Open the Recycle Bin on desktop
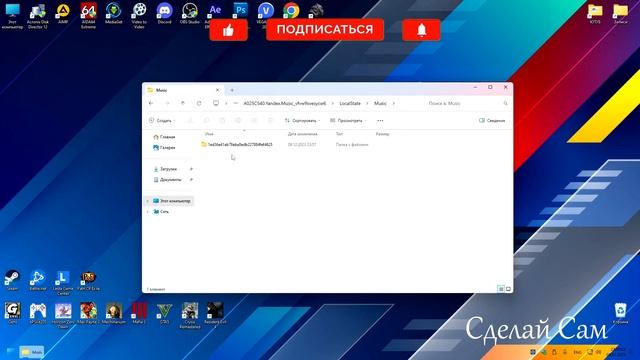 tap(620, 313)
